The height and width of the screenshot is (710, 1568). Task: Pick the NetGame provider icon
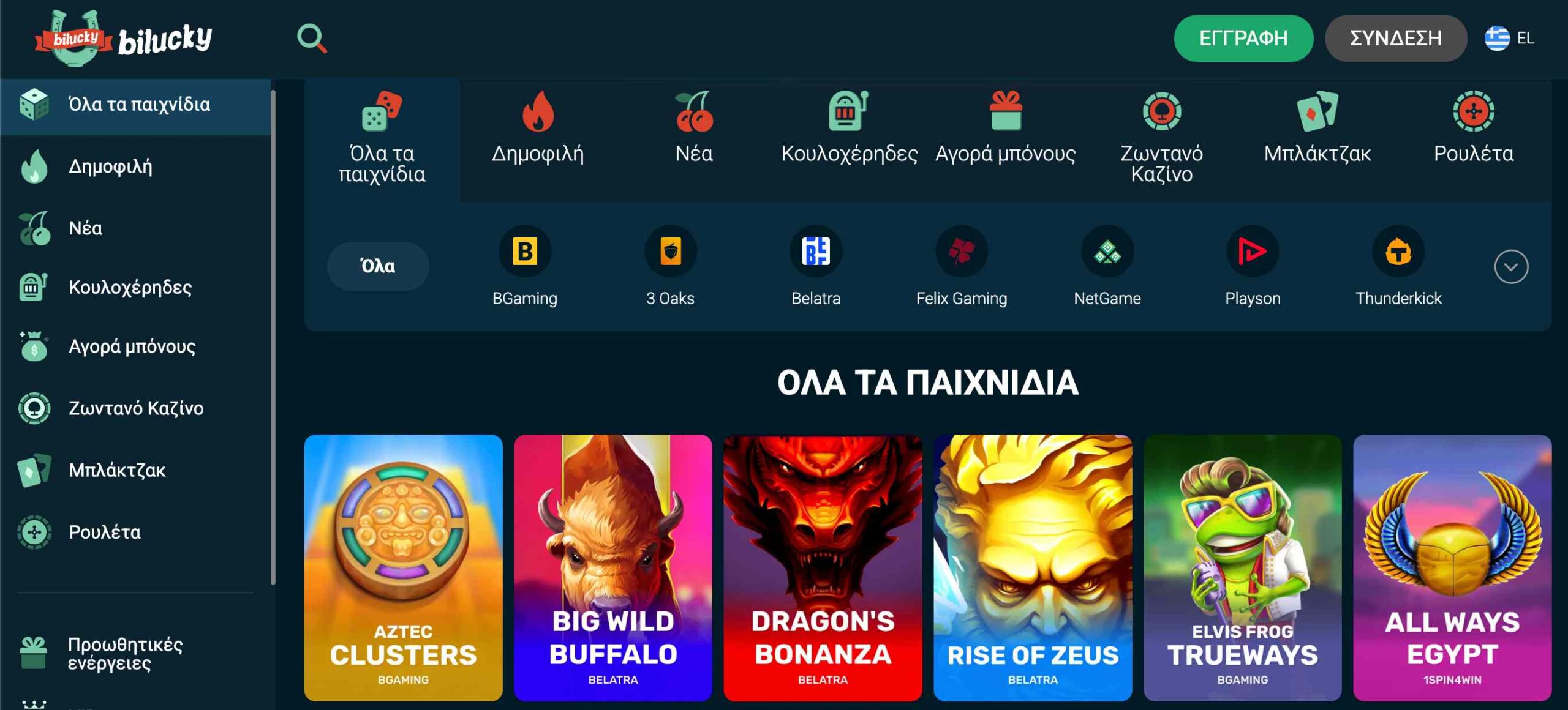pos(1107,251)
